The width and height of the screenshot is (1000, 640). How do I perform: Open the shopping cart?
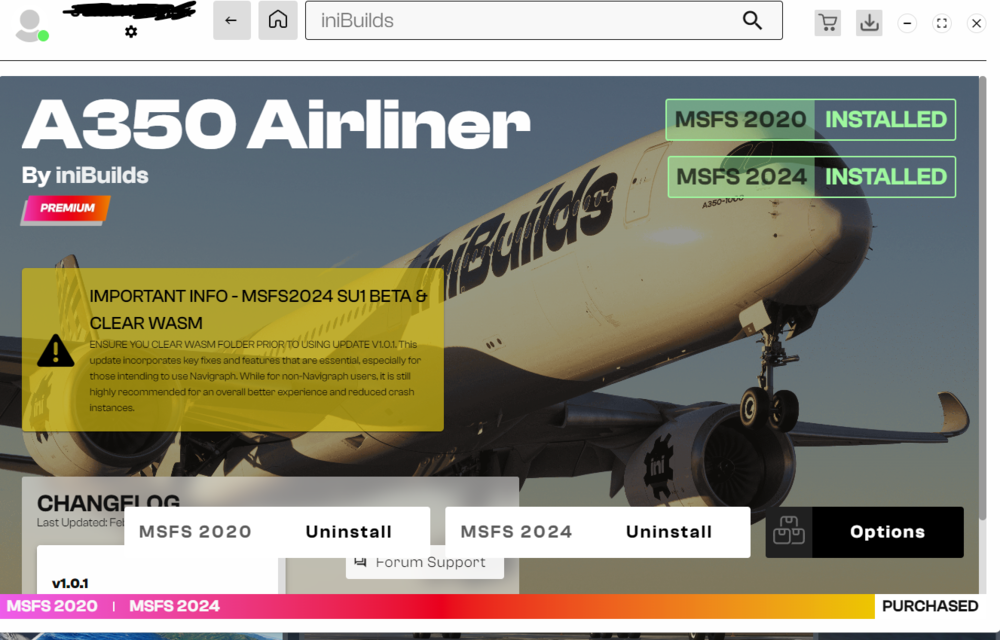[x=827, y=23]
